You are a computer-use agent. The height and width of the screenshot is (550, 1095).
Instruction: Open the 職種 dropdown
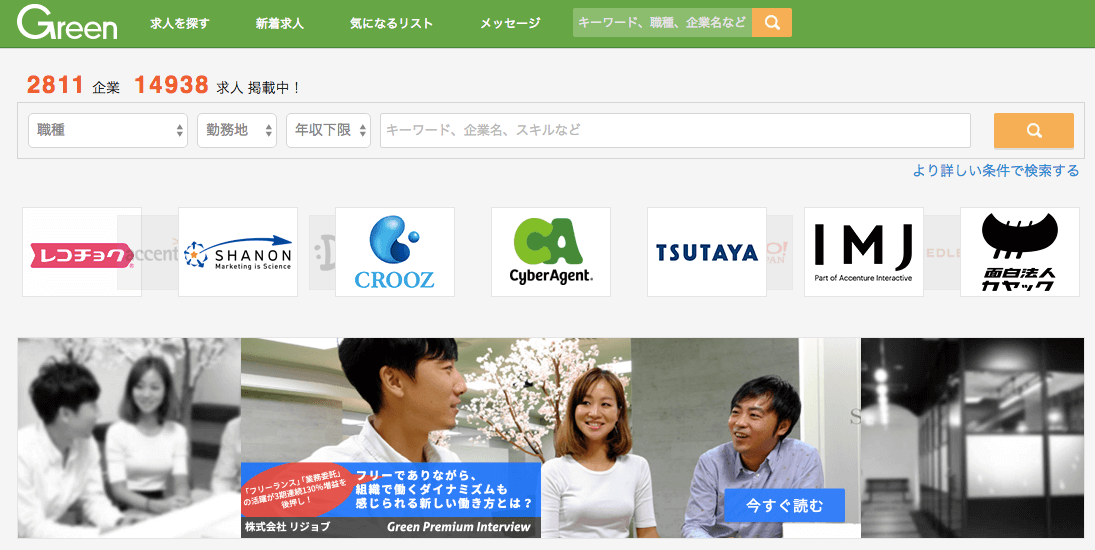pyautogui.click(x=108, y=131)
